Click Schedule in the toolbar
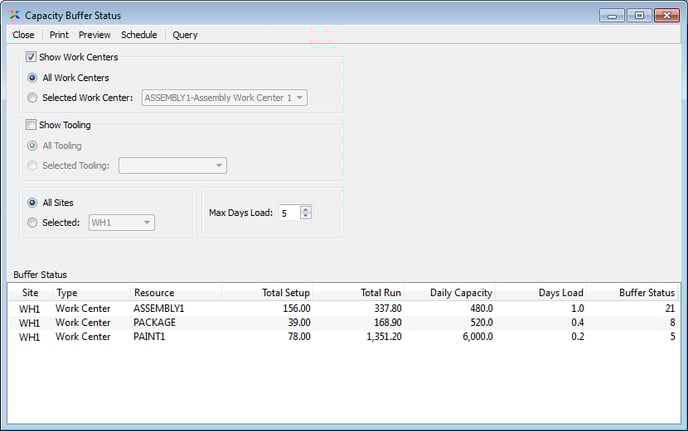This screenshot has width=688, height=431. tap(139, 35)
